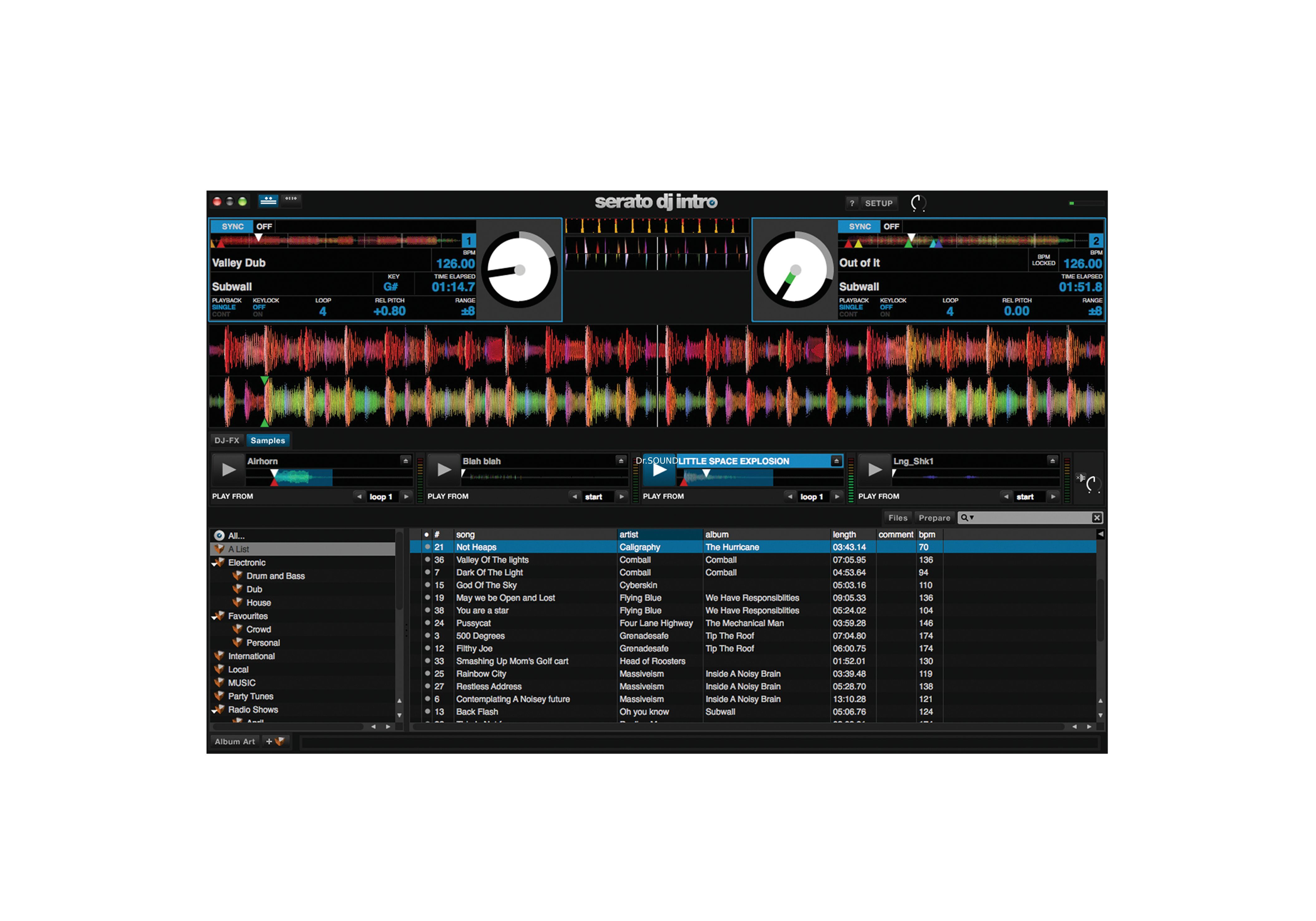
Task: Play the Blah blah sample slot
Action: tap(444, 469)
